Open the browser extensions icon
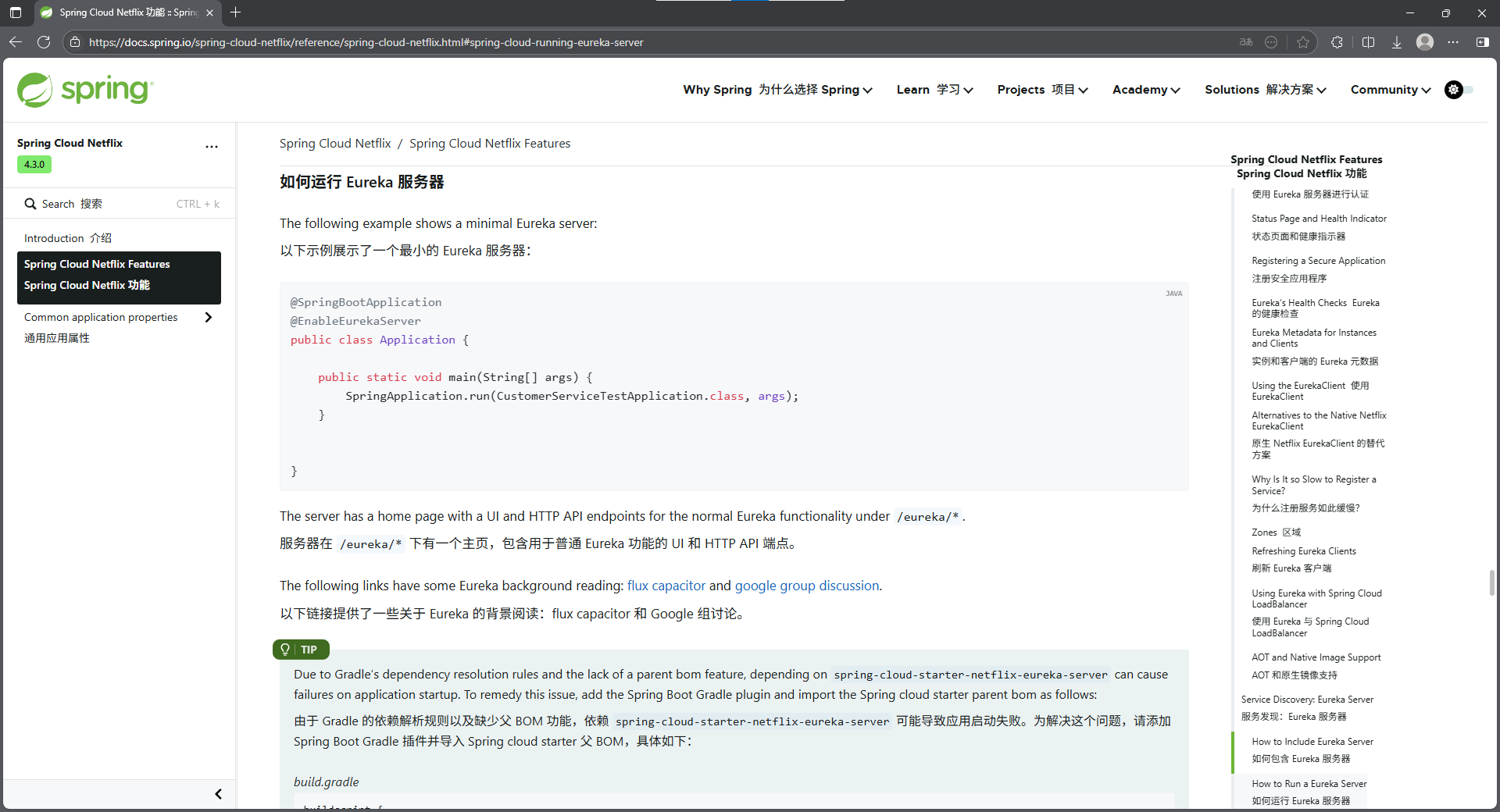The height and width of the screenshot is (812, 1500). (1337, 42)
